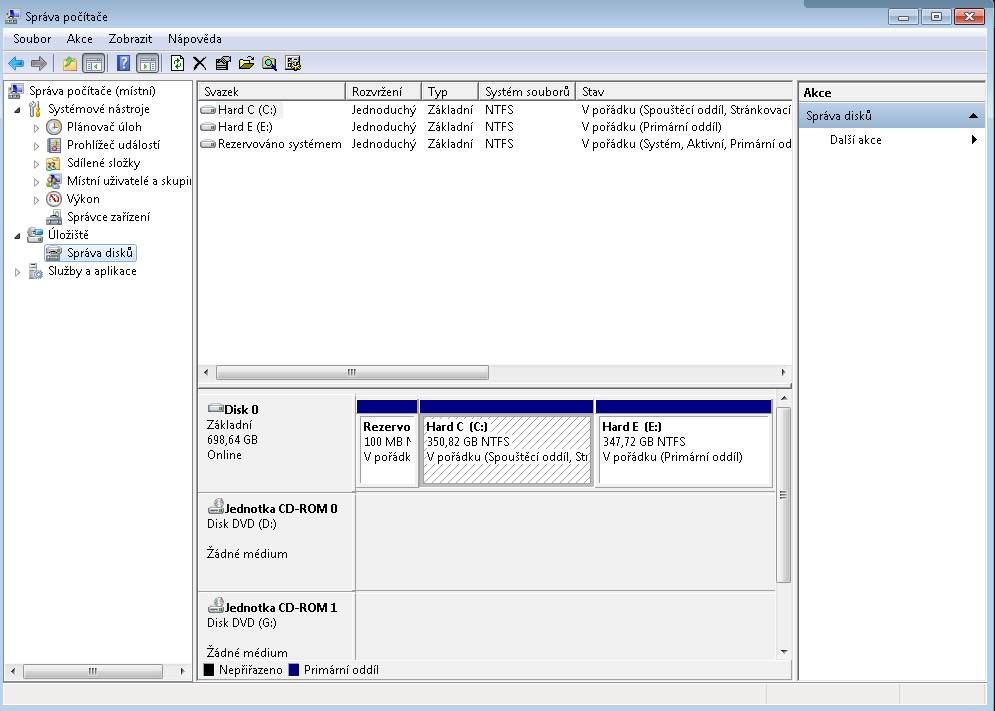Expand the Místní uživatelé a skupiny node
The image size is (995, 711).
36,182
